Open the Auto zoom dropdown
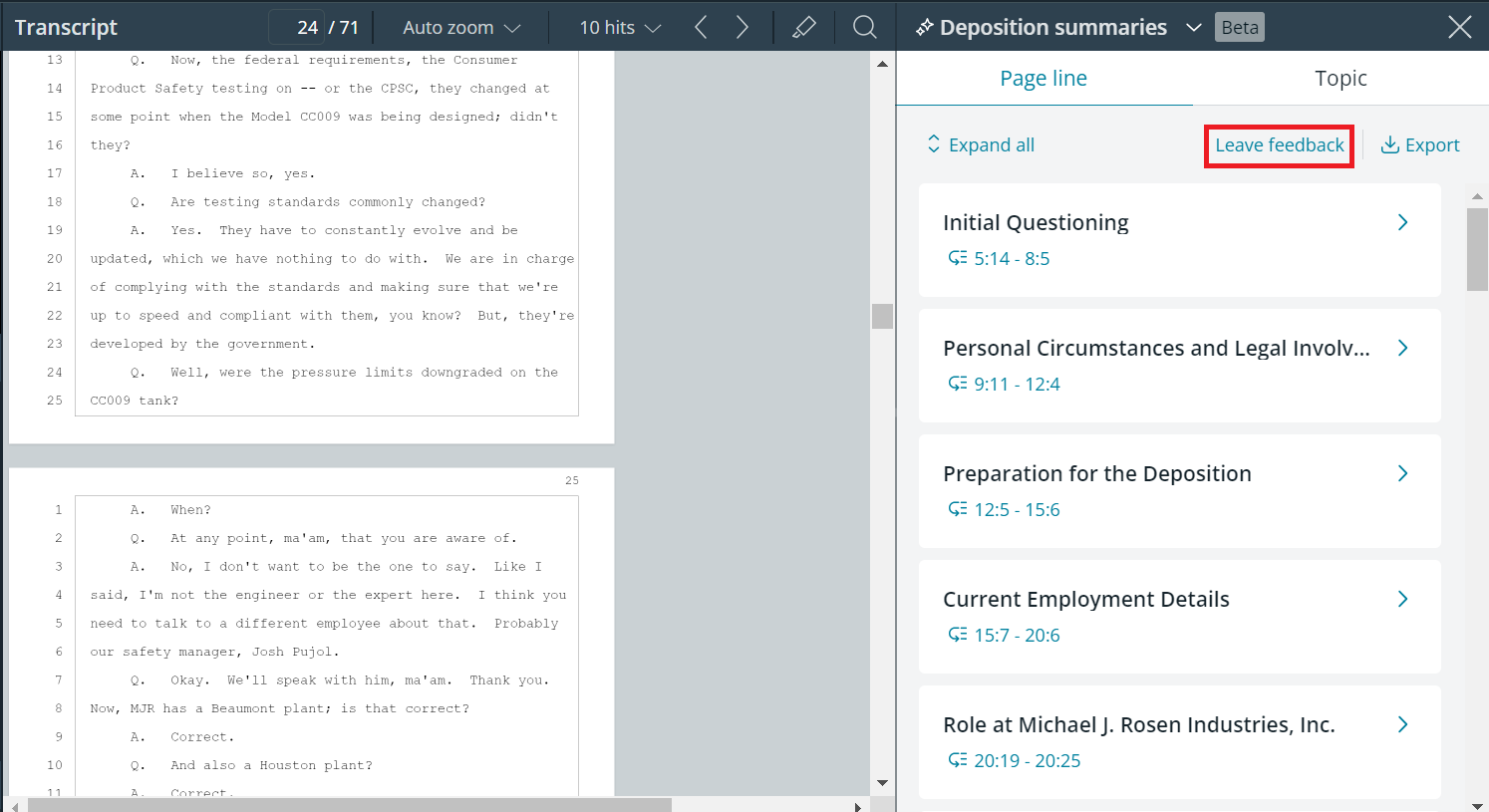The width and height of the screenshot is (1489, 812). 459,27
